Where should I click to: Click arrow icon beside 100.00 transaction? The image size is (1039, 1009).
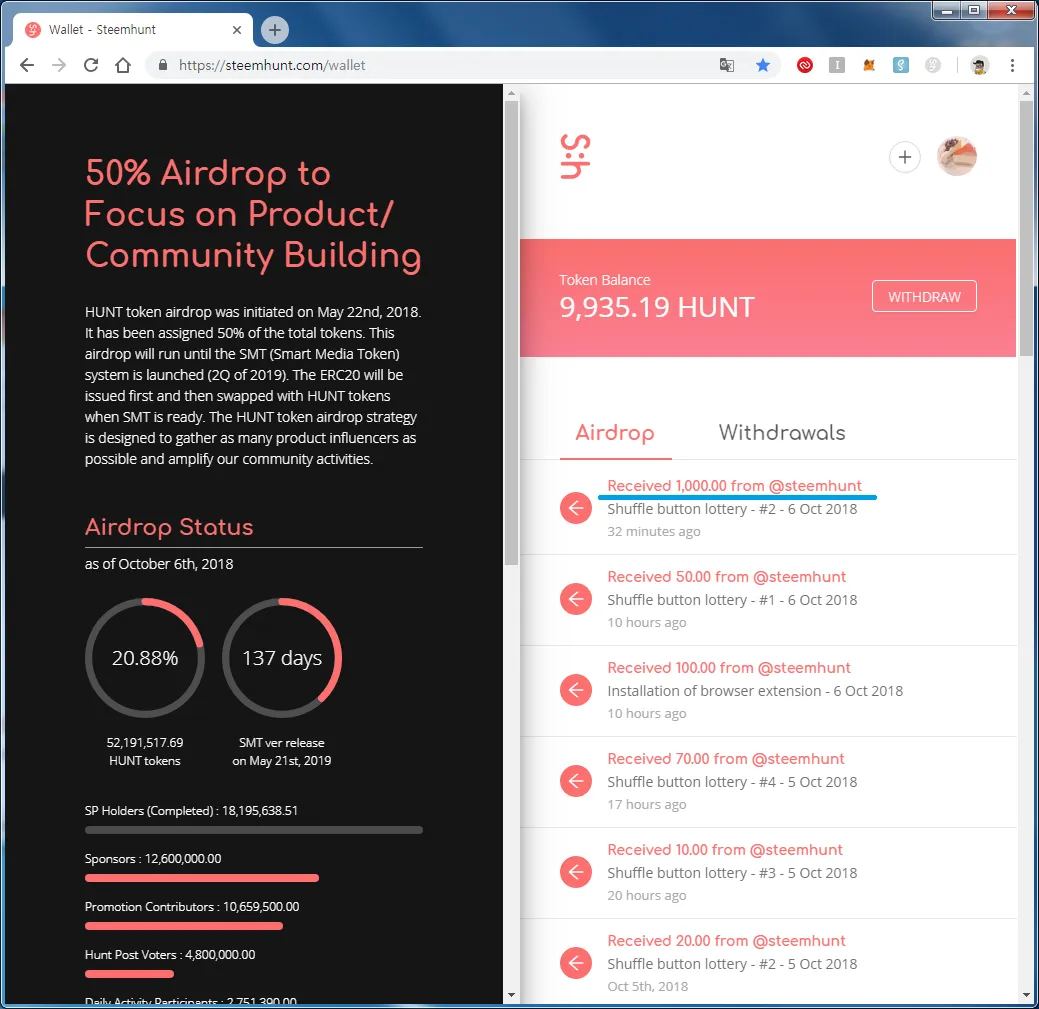point(576,690)
